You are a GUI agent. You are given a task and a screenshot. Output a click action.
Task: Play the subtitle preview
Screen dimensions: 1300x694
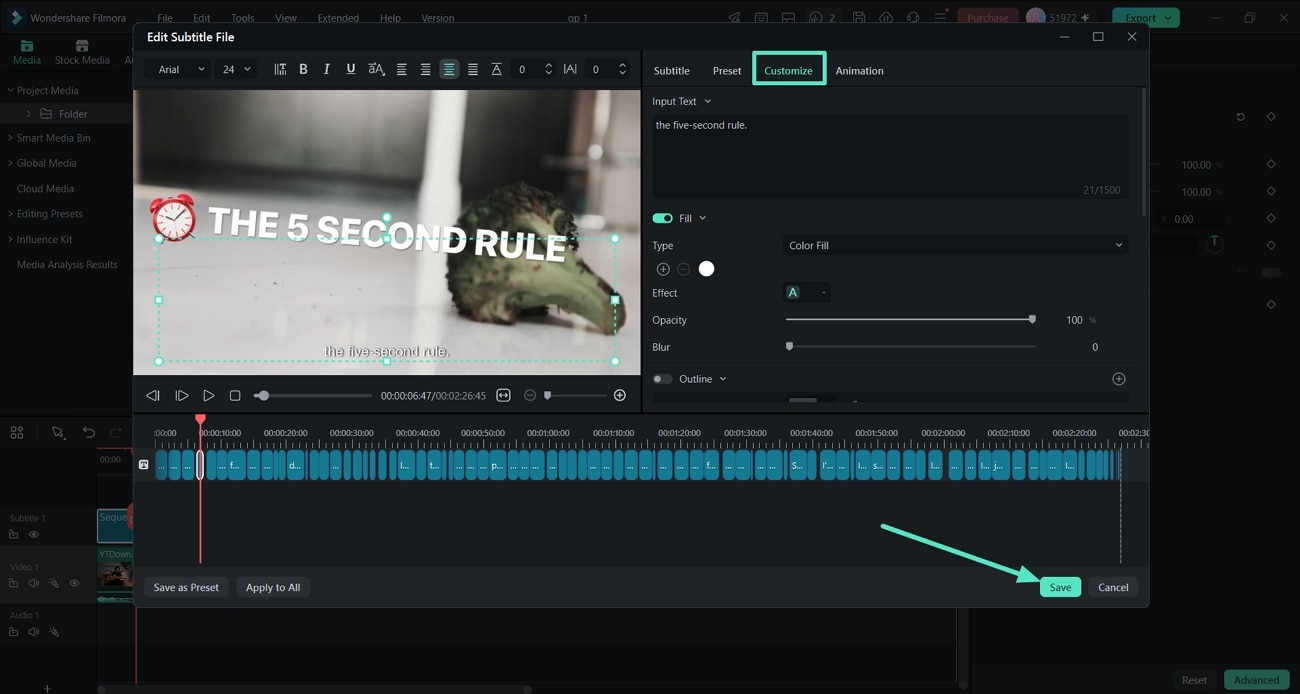208,396
